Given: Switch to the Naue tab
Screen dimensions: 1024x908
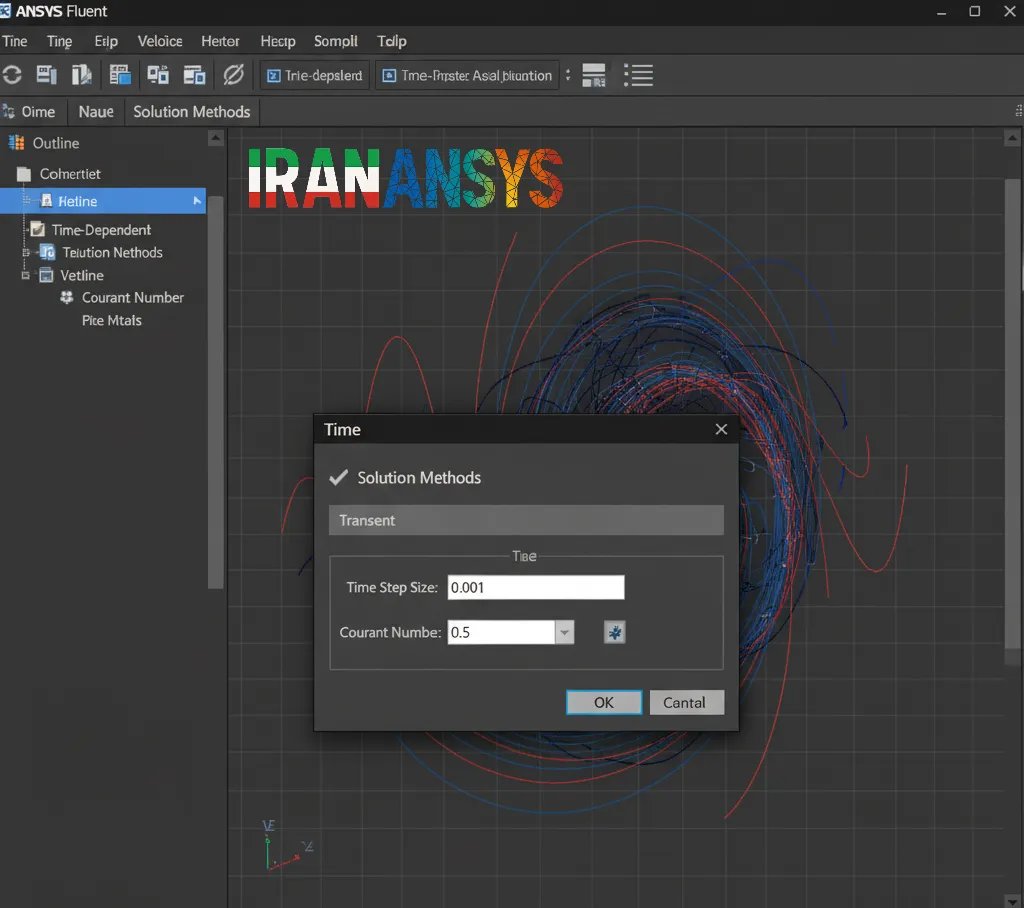Looking at the screenshot, I should (96, 112).
